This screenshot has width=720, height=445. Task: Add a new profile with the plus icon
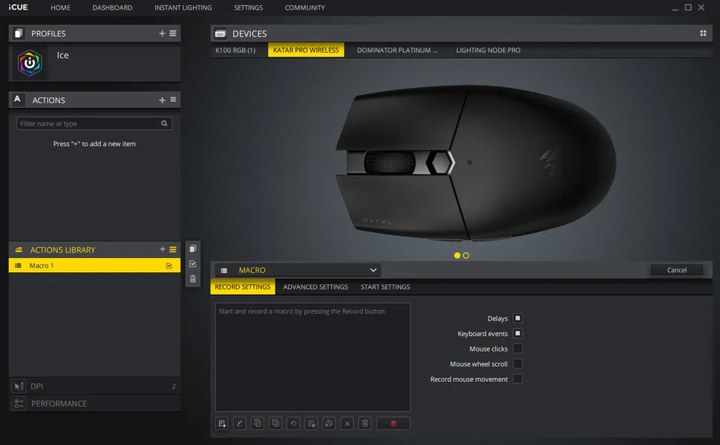coord(162,33)
